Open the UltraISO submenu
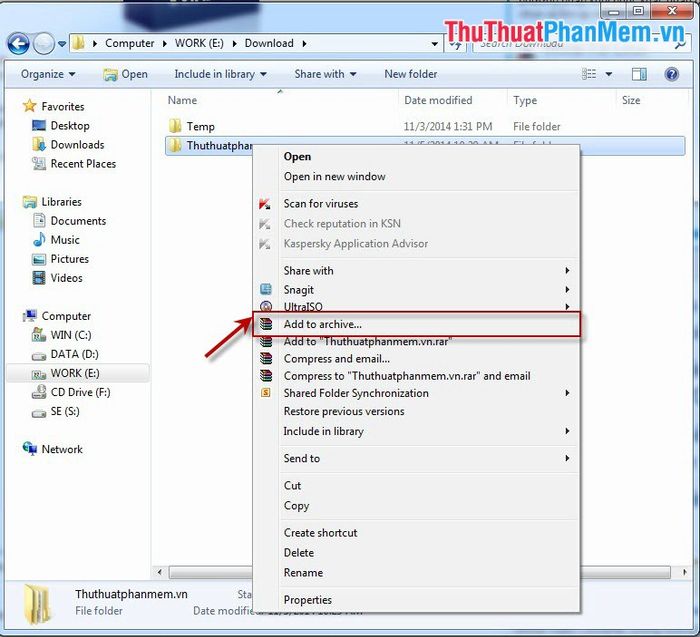700x637 pixels. coord(416,307)
